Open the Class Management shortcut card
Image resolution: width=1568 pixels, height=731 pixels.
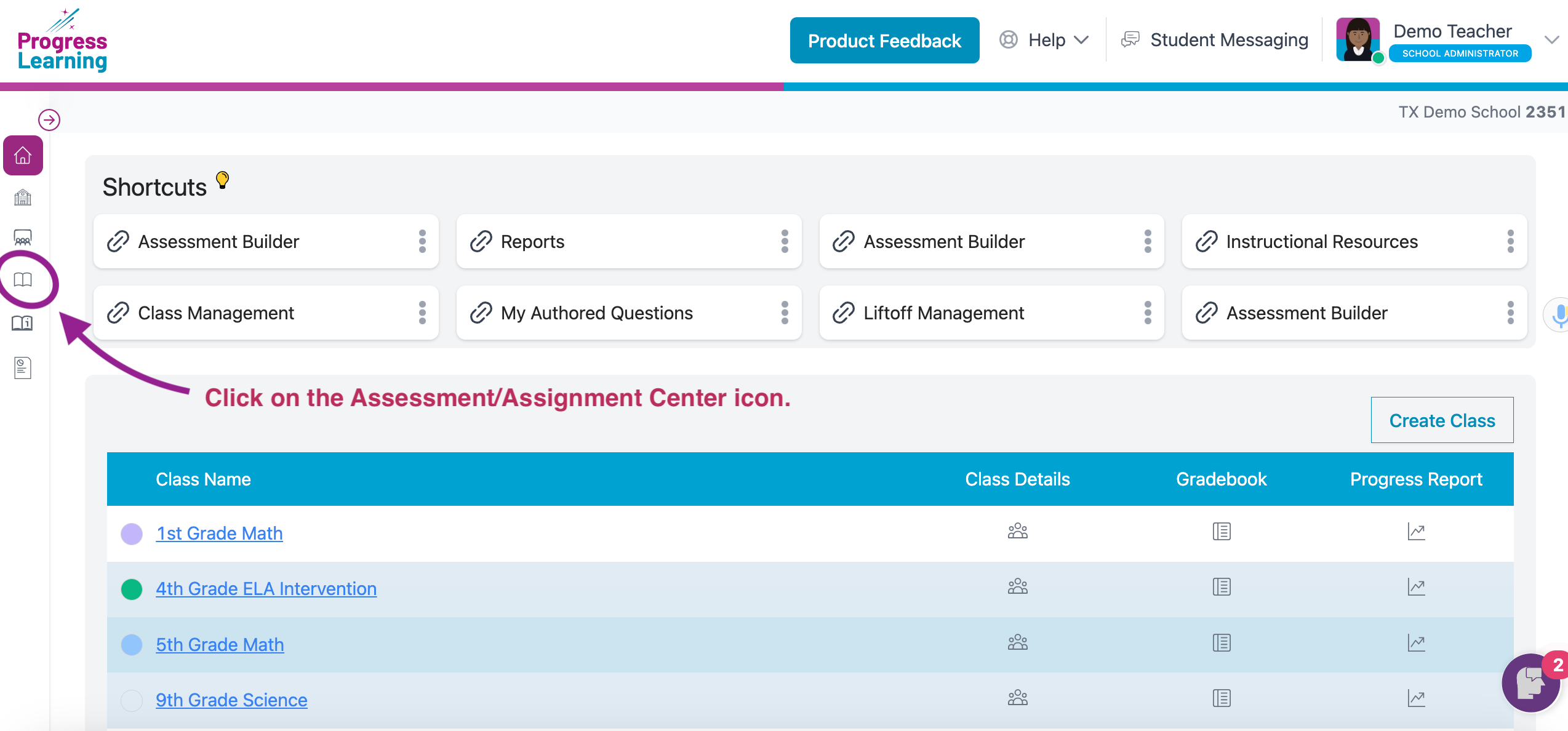(266, 313)
